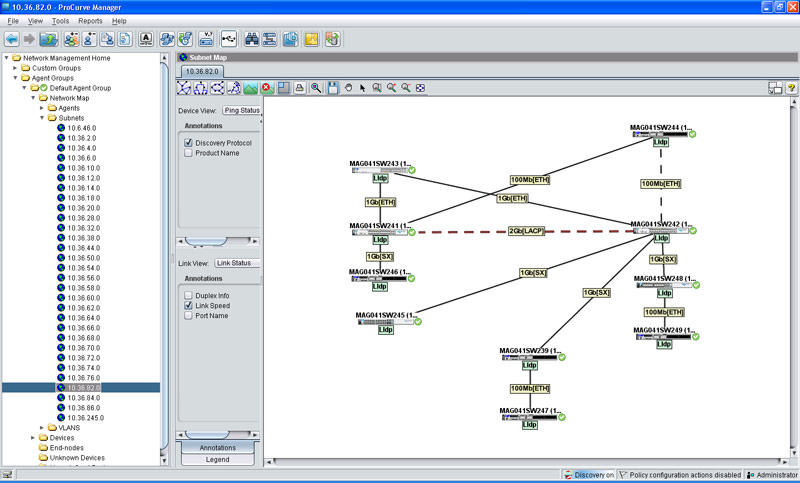
Task: Expand the VLANS folder
Action: [42, 427]
